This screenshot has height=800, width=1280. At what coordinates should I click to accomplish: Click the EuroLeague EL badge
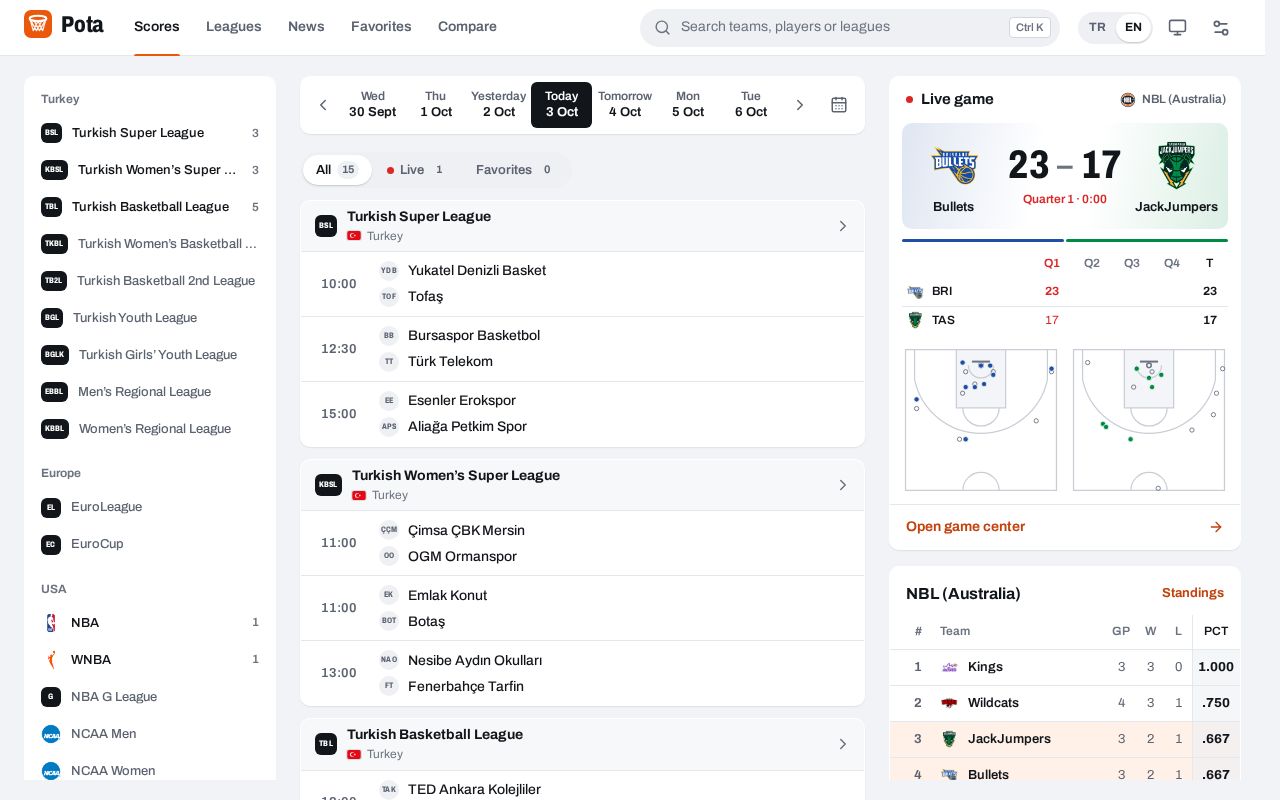[x=51, y=508]
